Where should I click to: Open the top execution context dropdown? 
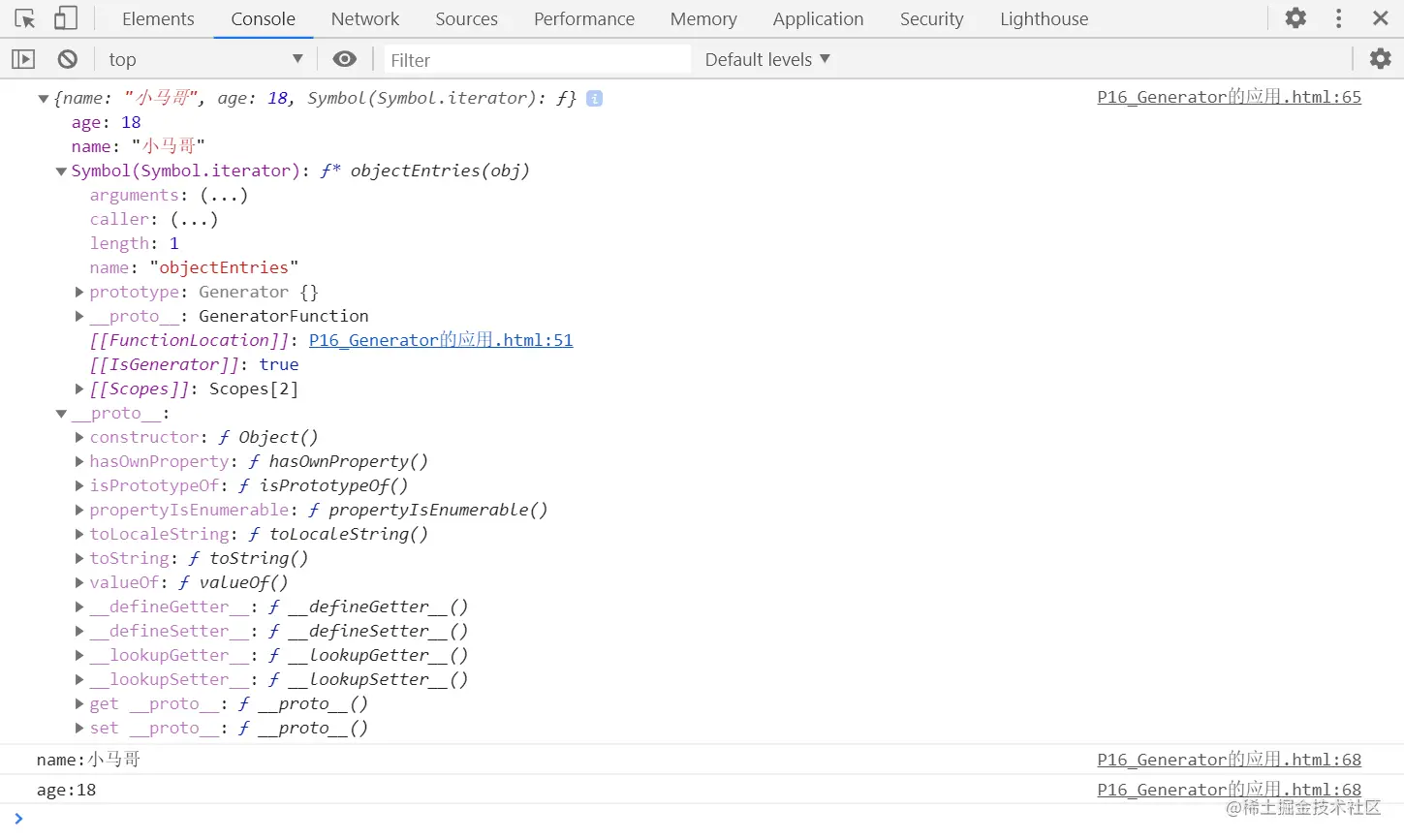[x=205, y=59]
